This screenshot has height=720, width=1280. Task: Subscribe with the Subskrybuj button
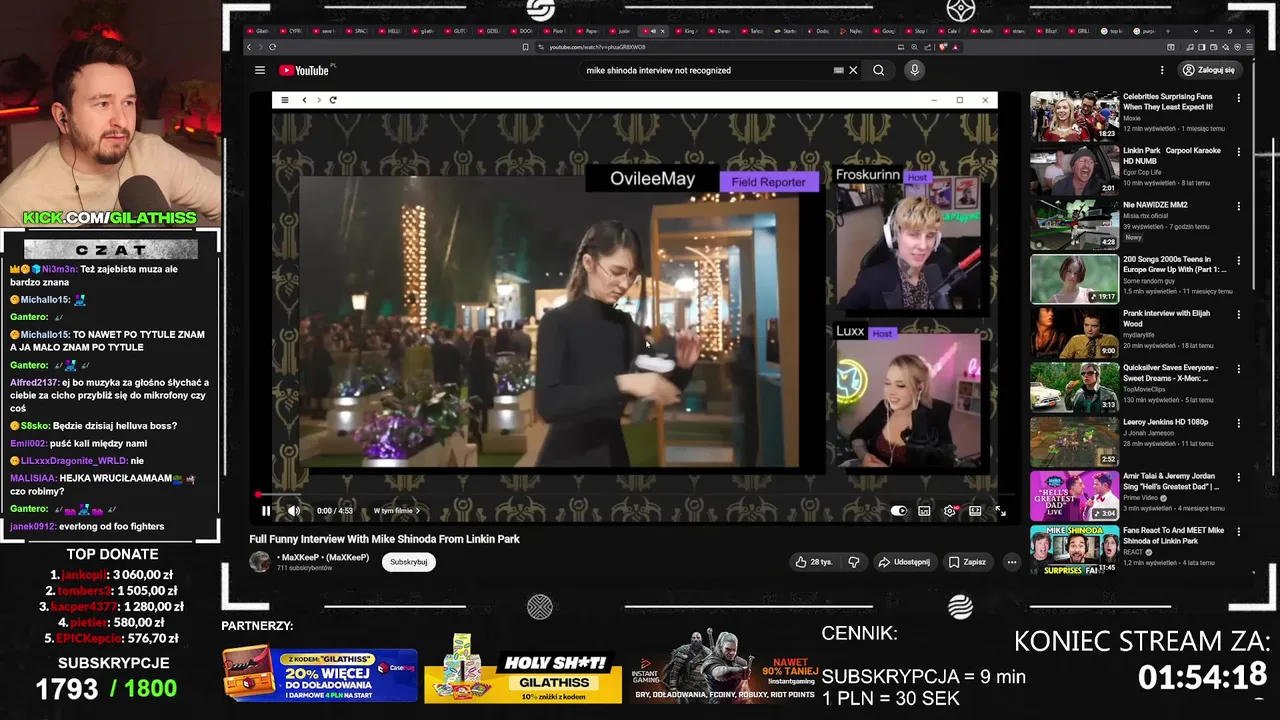[x=409, y=562]
